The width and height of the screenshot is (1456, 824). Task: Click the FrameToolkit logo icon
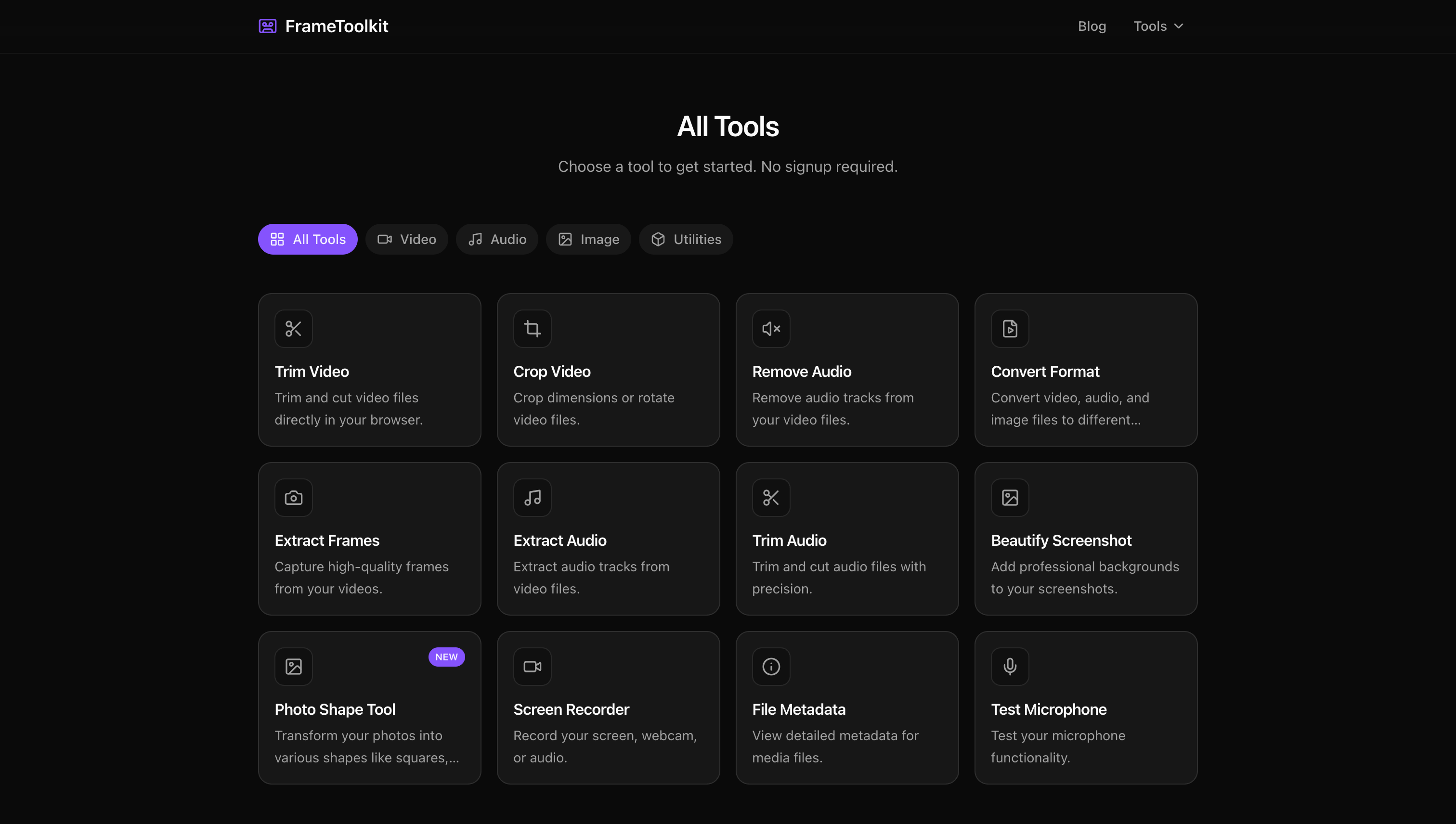(267, 26)
